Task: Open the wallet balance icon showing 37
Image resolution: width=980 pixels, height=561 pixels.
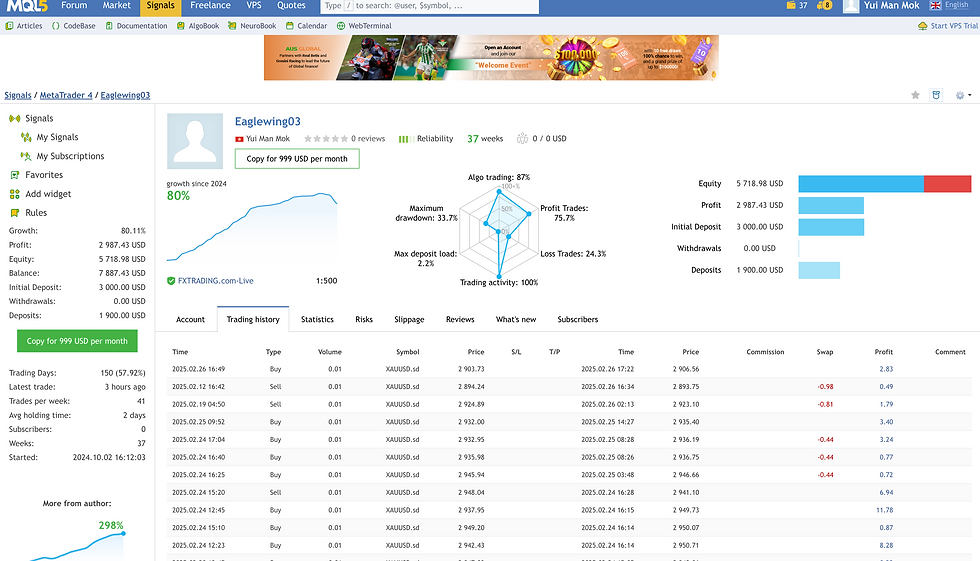Action: (x=791, y=5)
